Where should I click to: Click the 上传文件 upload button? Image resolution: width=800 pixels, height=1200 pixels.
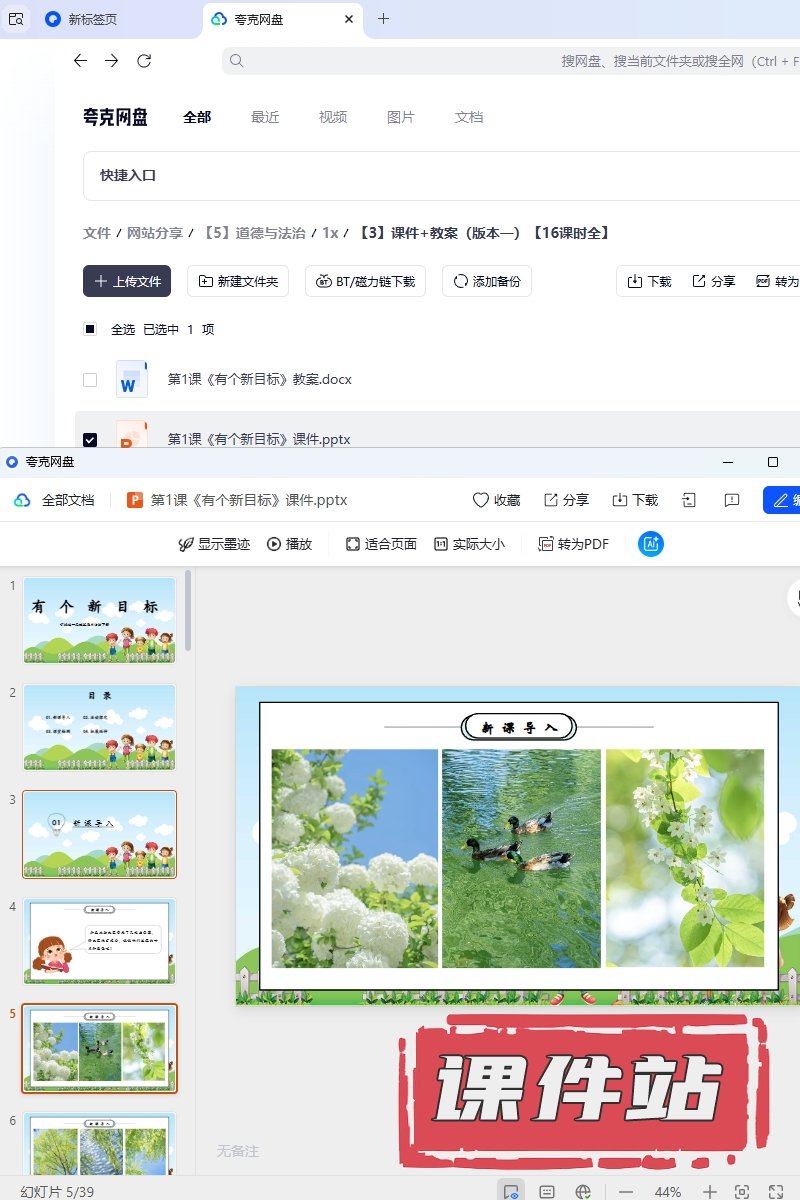pyautogui.click(x=127, y=282)
